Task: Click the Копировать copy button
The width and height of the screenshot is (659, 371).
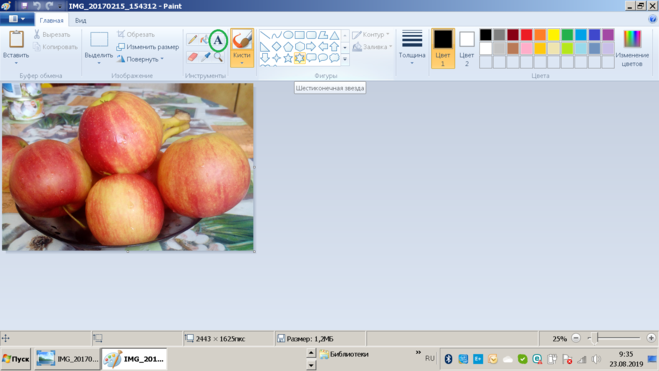Action: [55, 47]
